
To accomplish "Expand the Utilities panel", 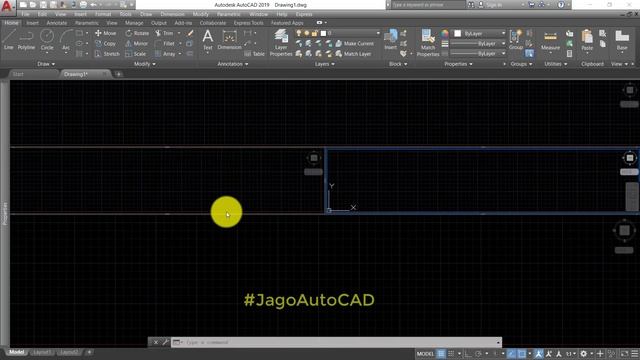I will point(556,64).
